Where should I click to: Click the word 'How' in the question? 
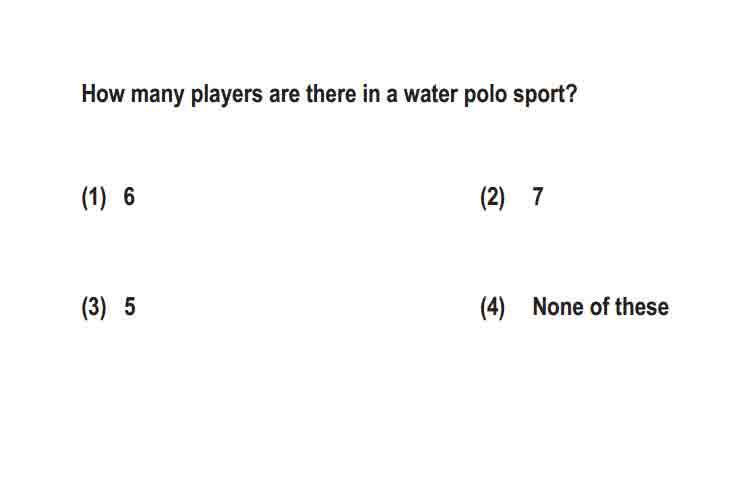point(103,93)
